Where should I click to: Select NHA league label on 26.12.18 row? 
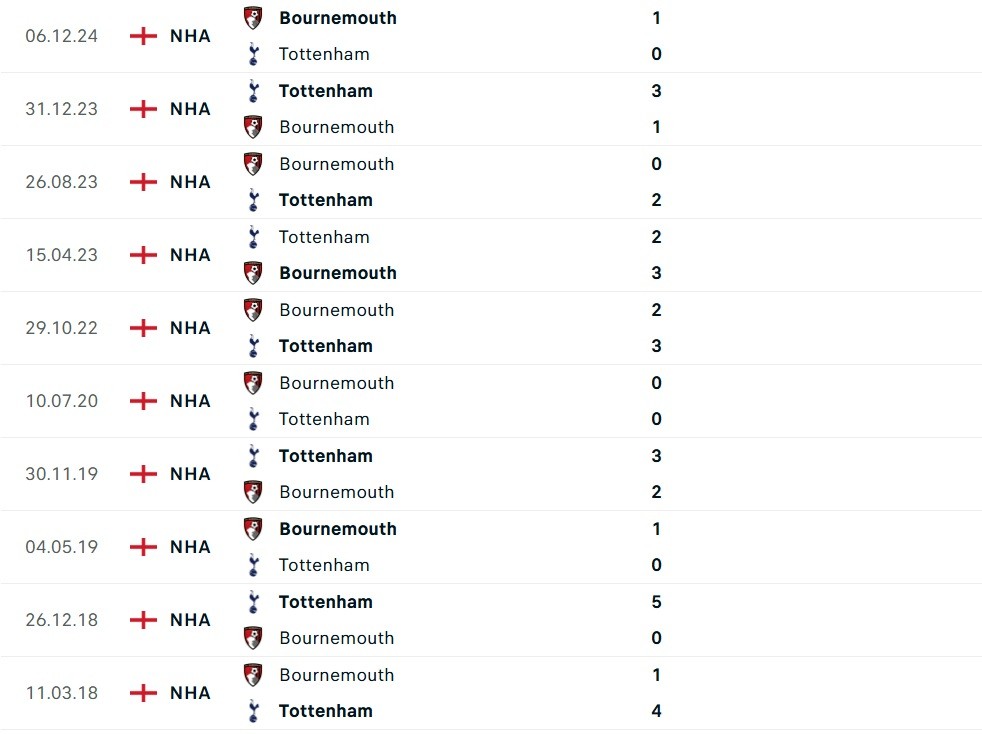tap(190, 620)
